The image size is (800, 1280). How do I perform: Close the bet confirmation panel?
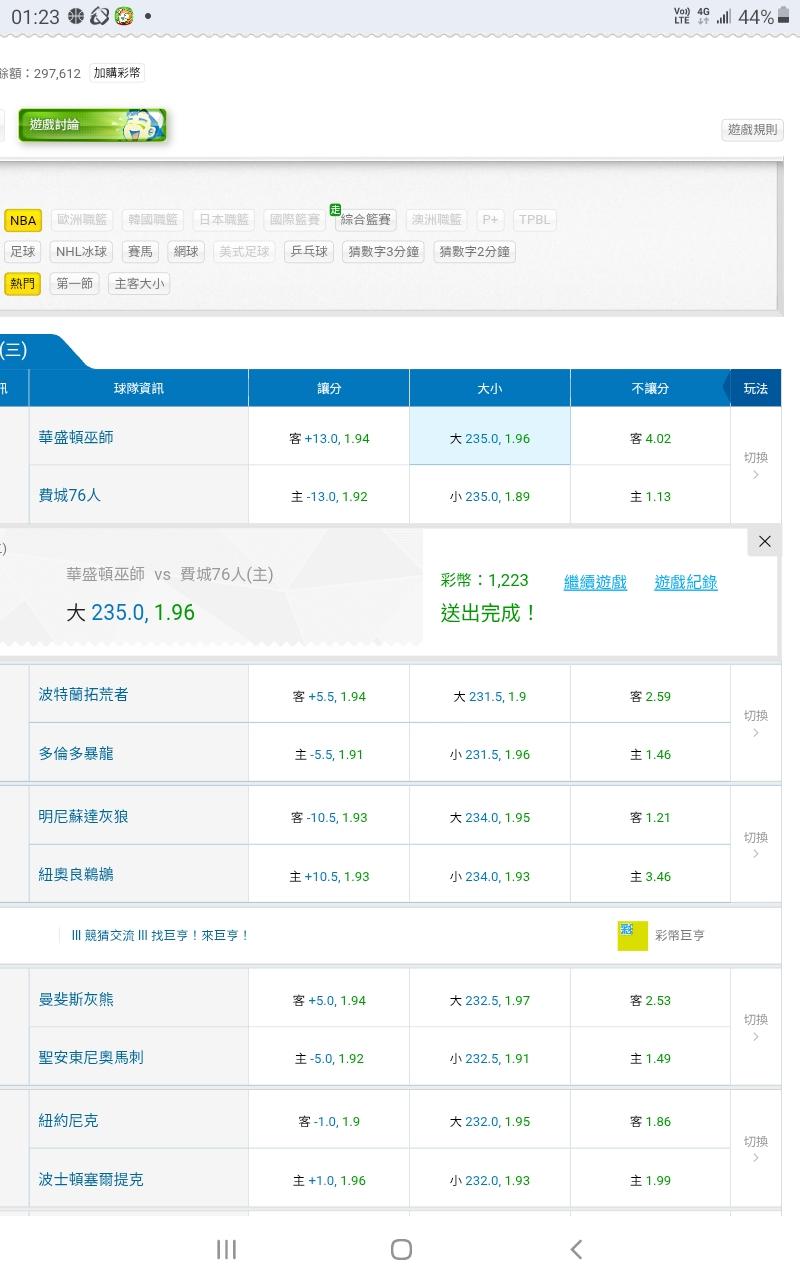(764, 541)
